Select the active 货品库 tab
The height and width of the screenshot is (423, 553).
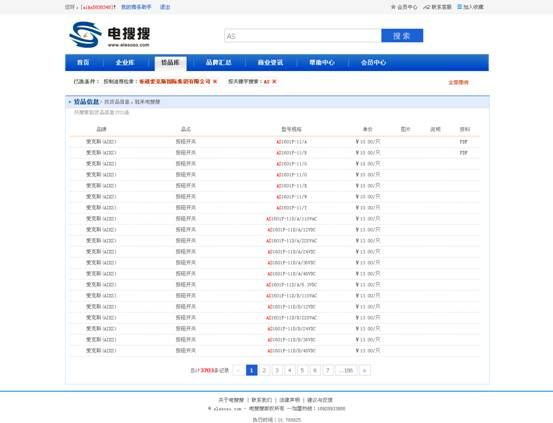(x=170, y=63)
